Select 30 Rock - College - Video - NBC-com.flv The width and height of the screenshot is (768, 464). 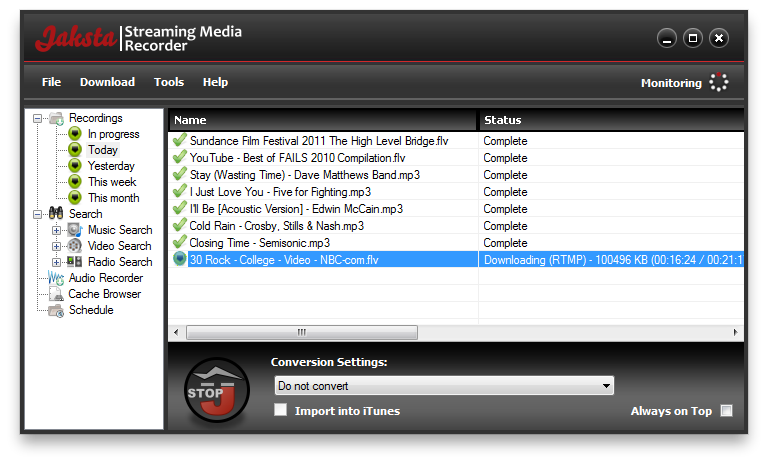[x=284, y=260]
